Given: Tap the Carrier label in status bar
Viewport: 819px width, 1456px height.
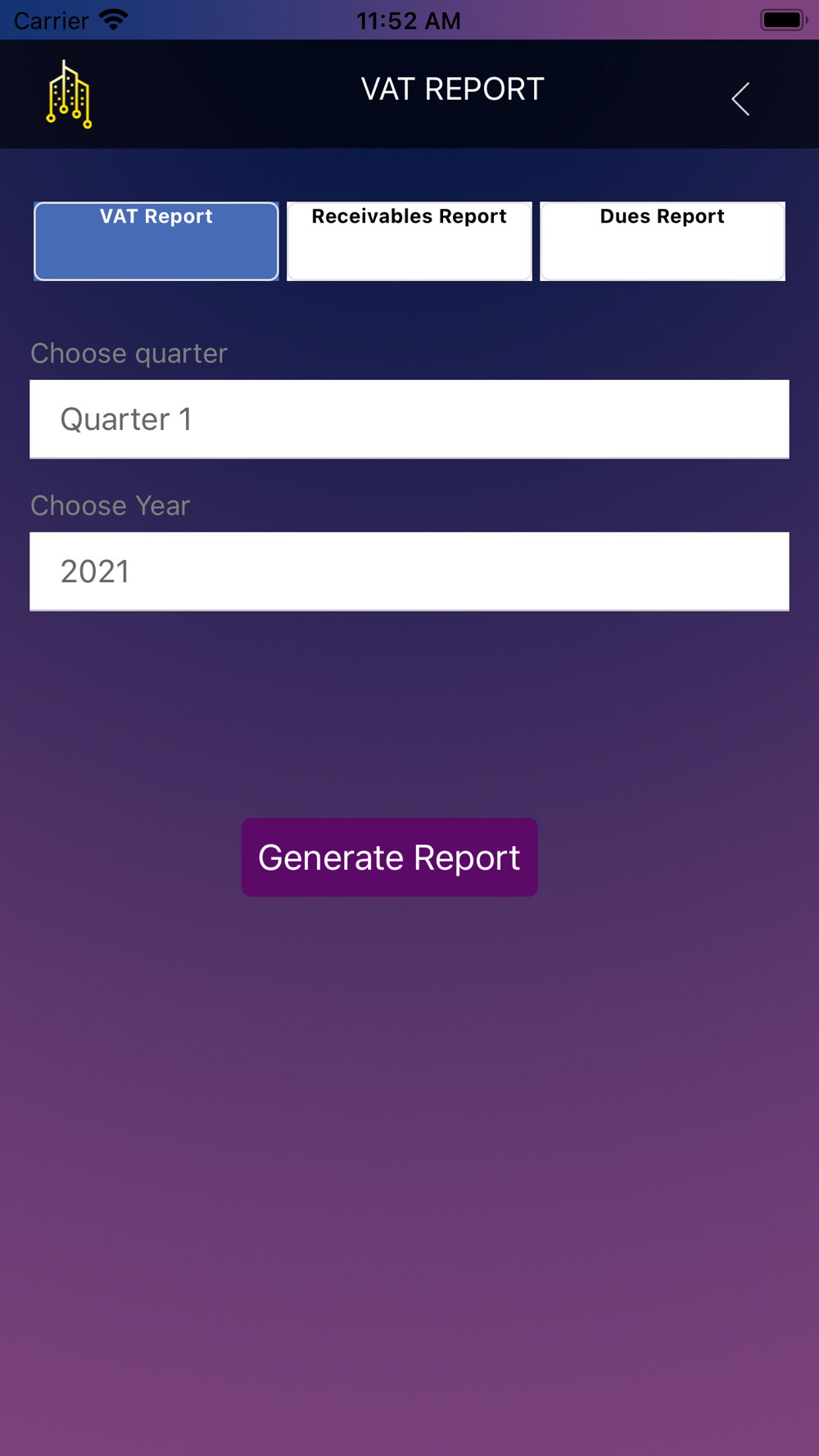Looking at the screenshot, I should point(51,20).
